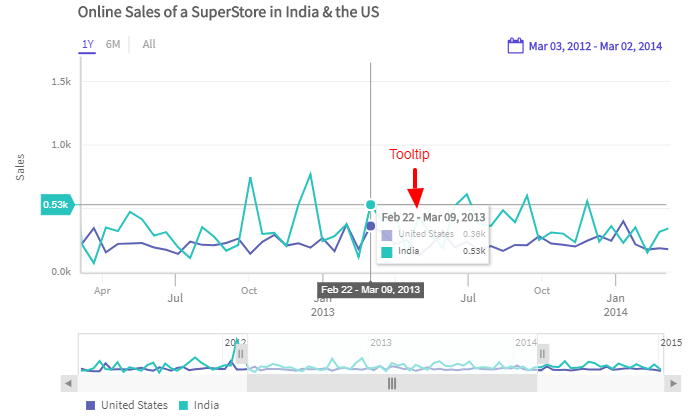The height and width of the screenshot is (420, 700).
Task: Click the left navigator window handle
Action: coord(241,354)
